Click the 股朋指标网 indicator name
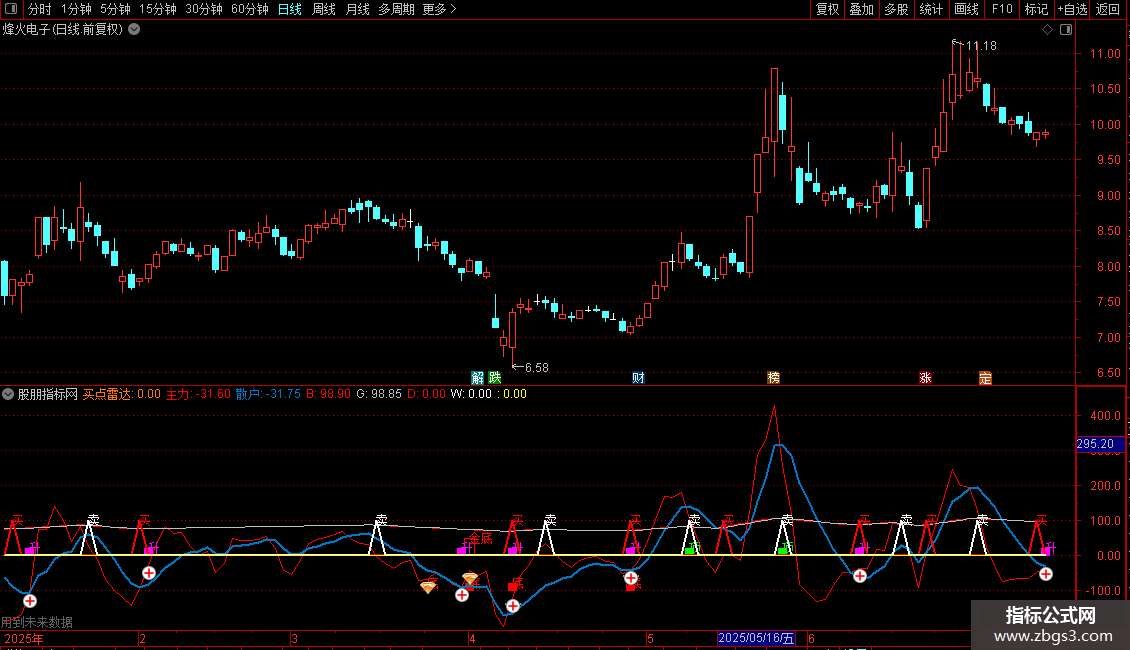1130x650 pixels. pyautogui.click(x=48, y=394)
